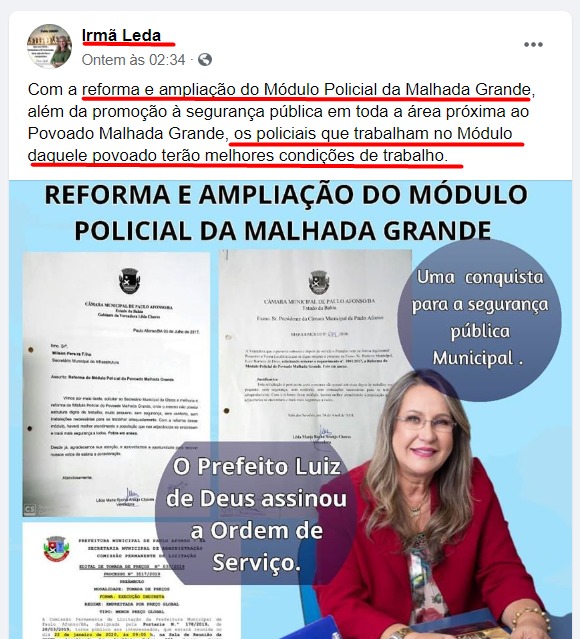580x639 pixels.
Task: Open the 'Ontem às 02:34' timestamp
Action: [x=133, y=60]
